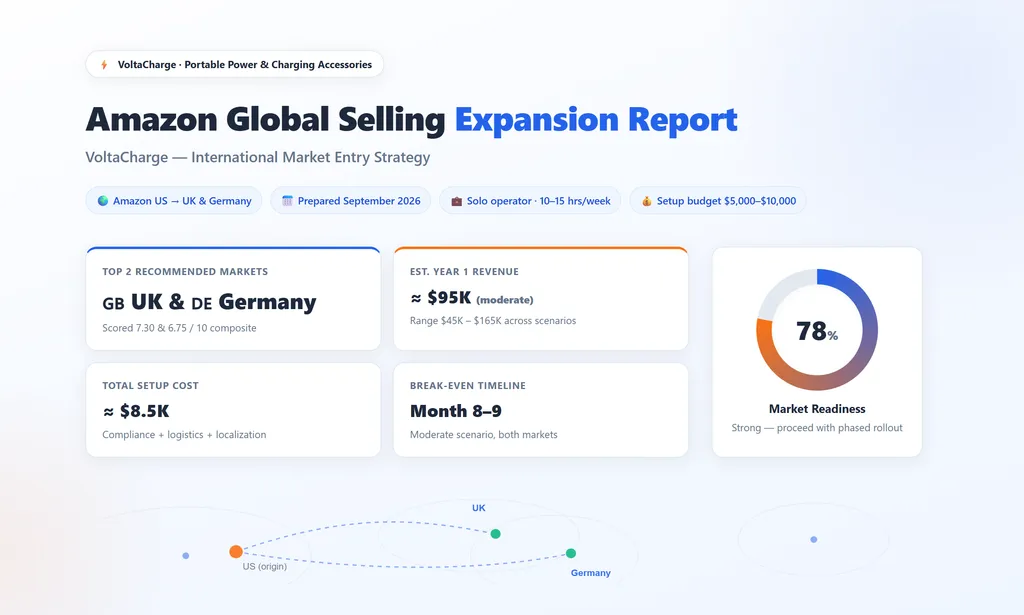Click the Prepared September 2026 chip
1024x615 pixels.
click(351, 201)
